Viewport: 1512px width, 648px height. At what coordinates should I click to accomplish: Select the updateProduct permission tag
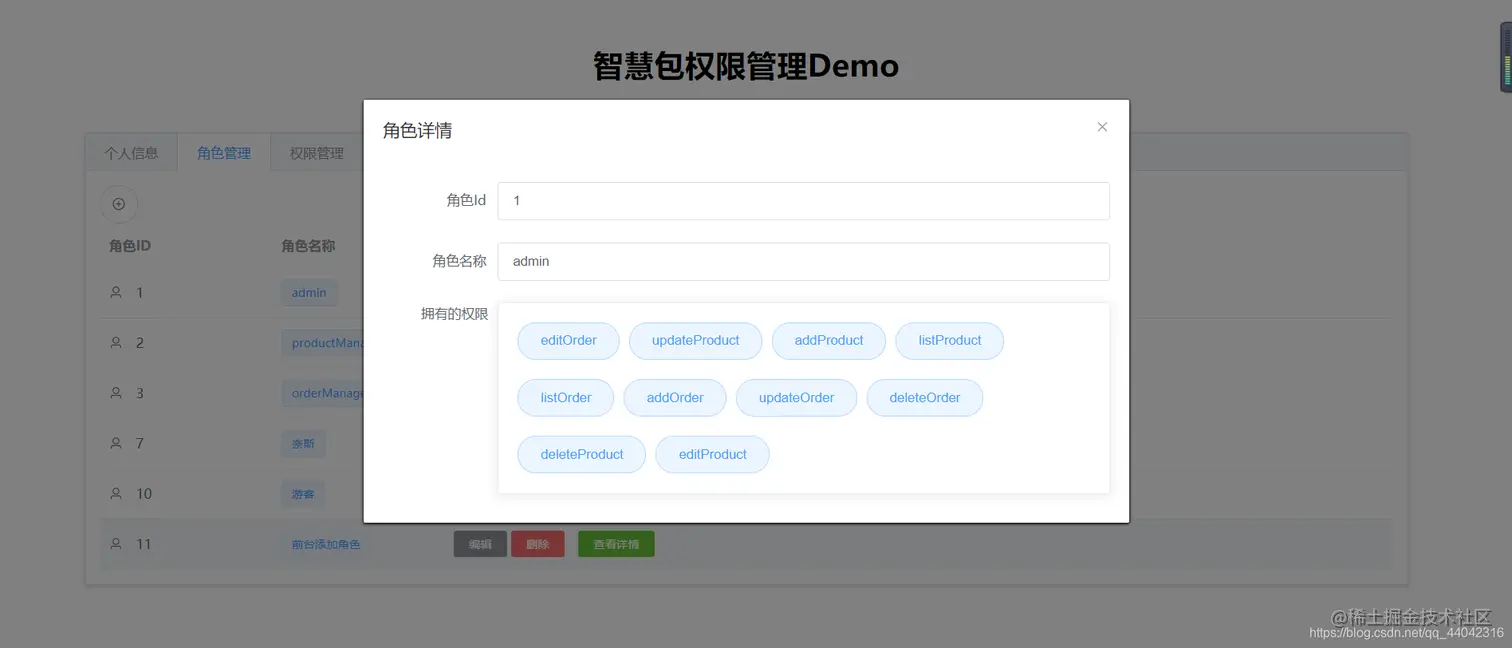pyautogui.click(x=695, y=341)
